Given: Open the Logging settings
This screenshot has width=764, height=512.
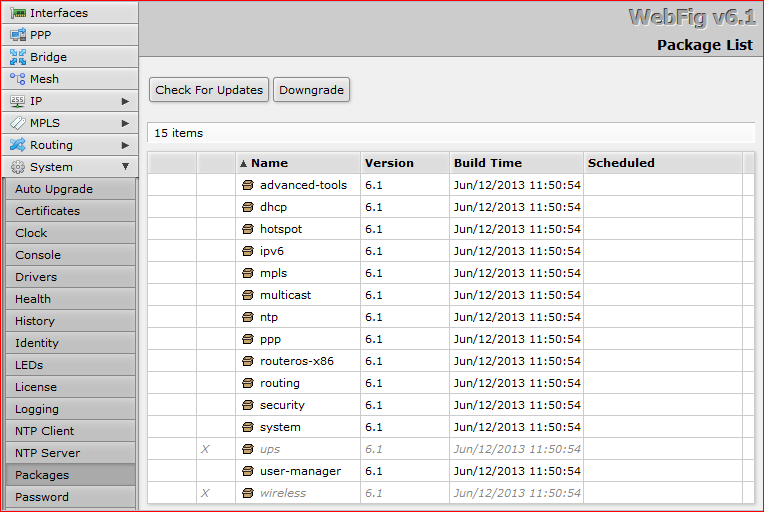Looking at the screenshot, I should (71, 409).
